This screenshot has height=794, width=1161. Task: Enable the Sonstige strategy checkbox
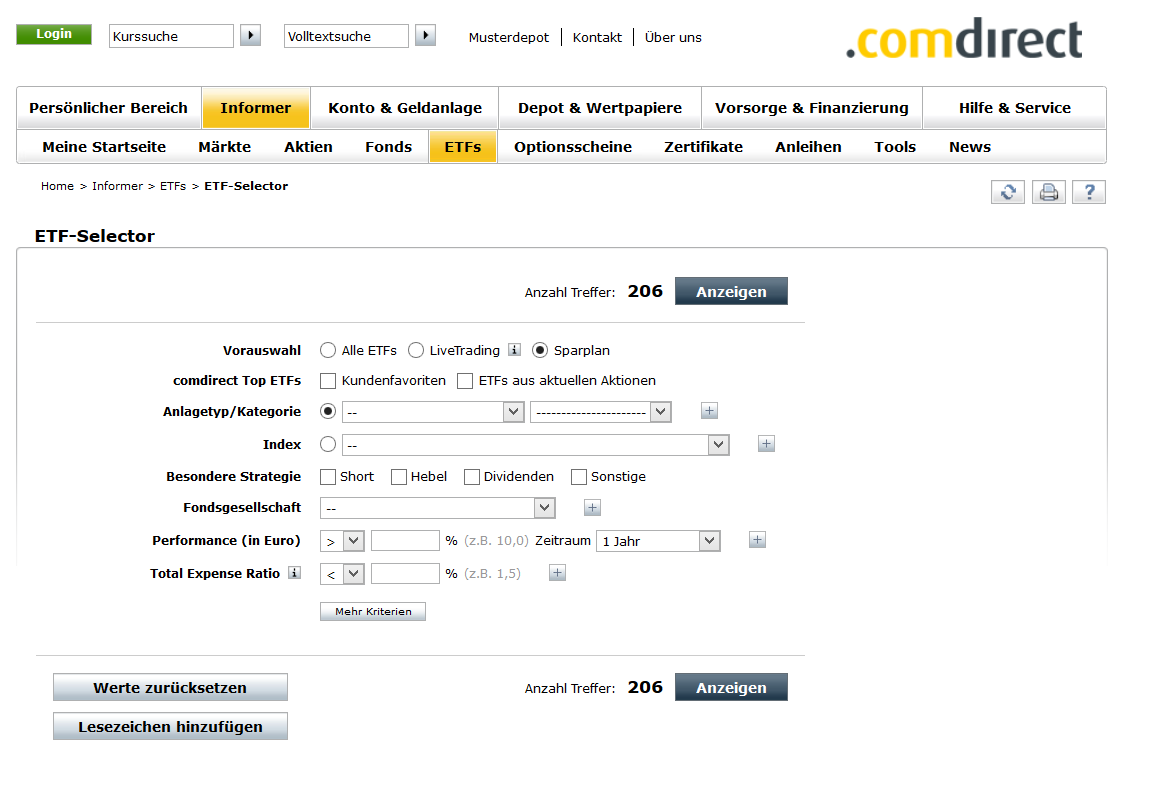pos(579,477)
